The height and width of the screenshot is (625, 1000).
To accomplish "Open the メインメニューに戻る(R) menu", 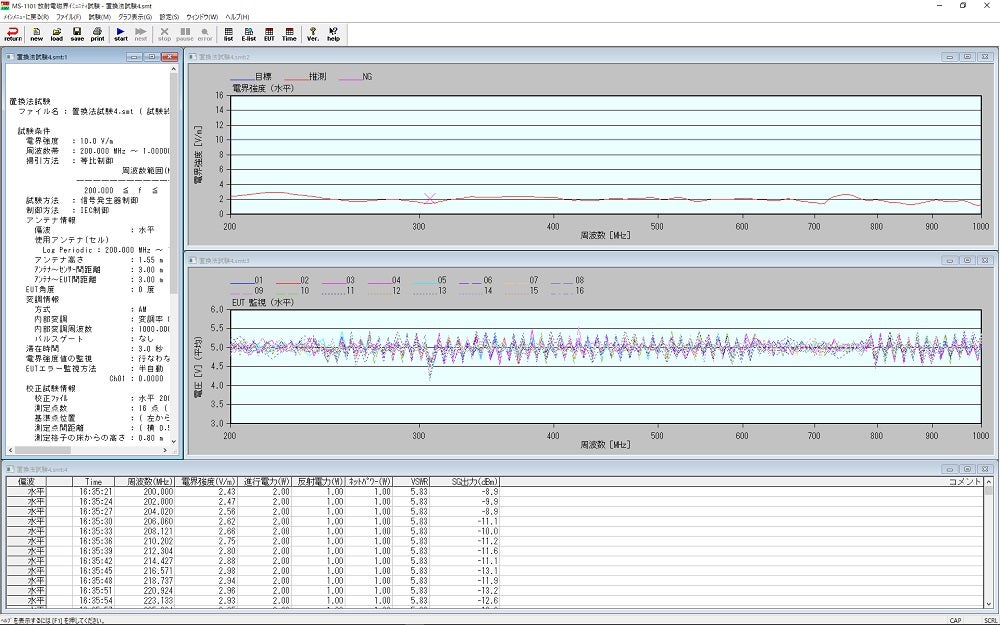I will coord(26,17).
